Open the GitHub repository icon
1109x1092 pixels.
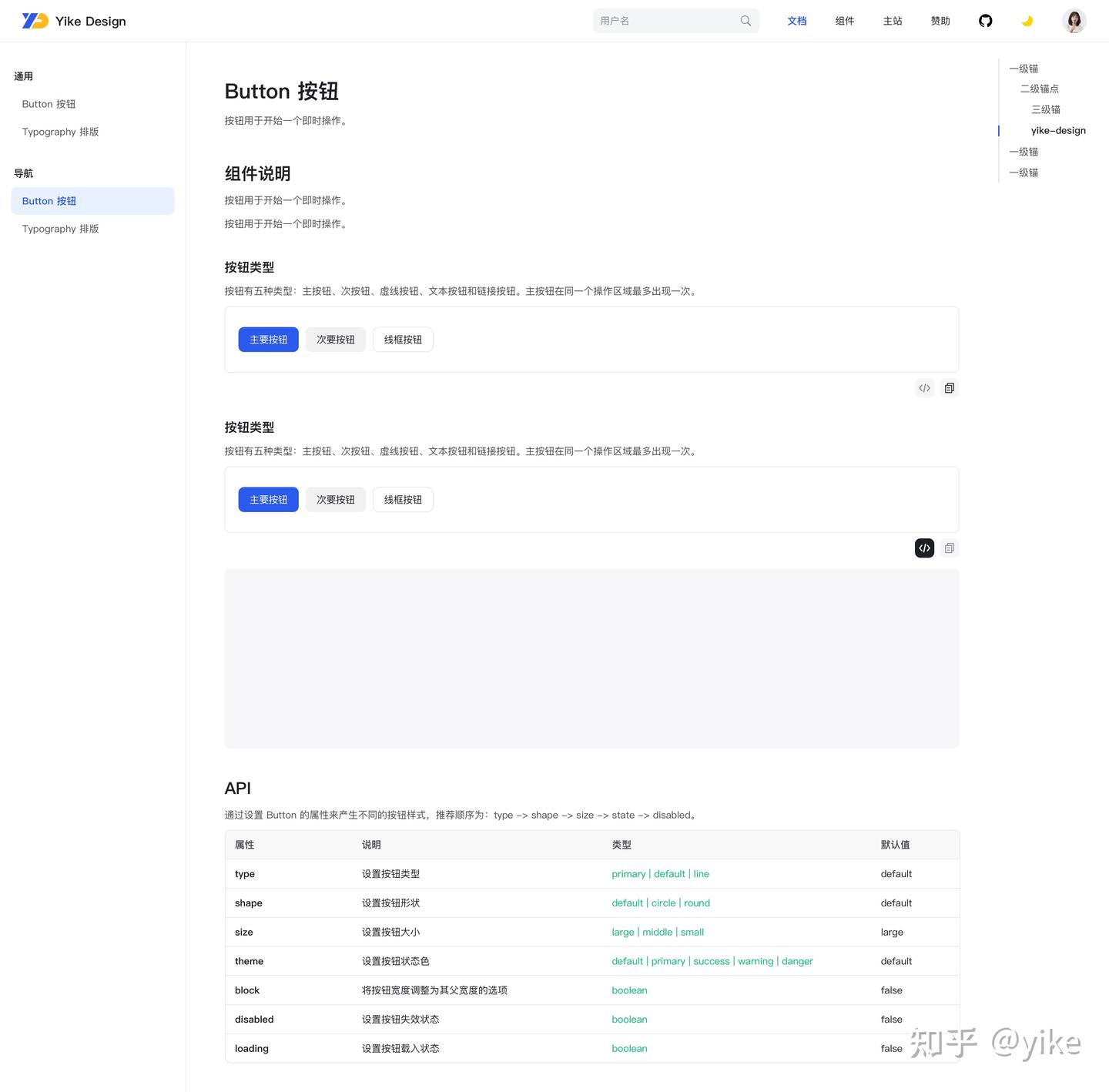pos(986,21)
